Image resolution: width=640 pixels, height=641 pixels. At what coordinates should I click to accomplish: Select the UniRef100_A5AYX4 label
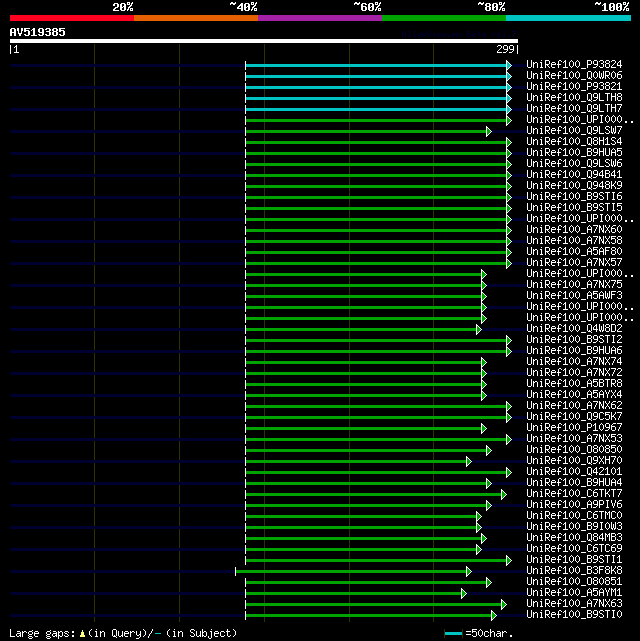(x=574, y=395)
